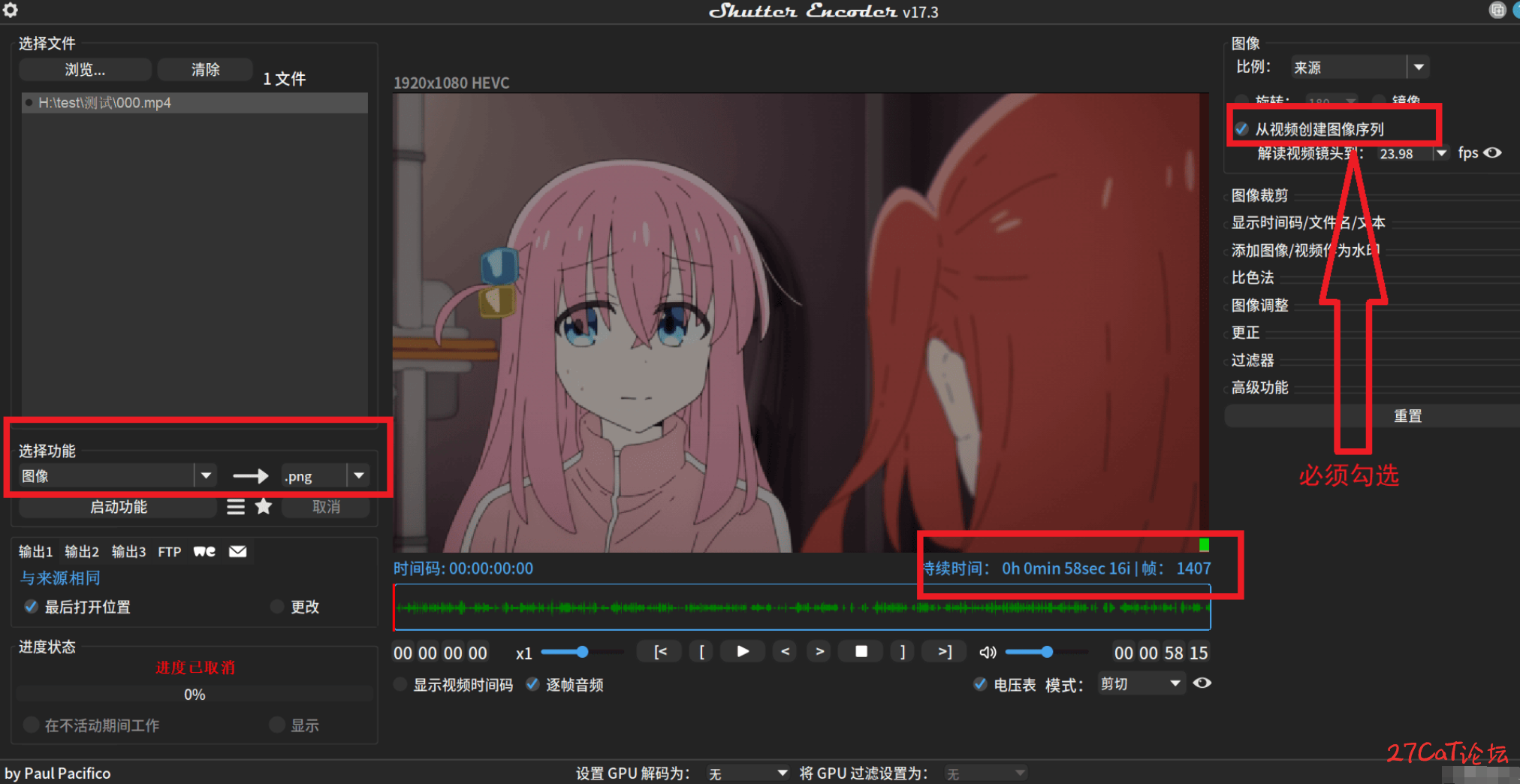The image size is (1520, 784).
Task: Click the 启动功能 start button
Action: click(x=118, y=507)
